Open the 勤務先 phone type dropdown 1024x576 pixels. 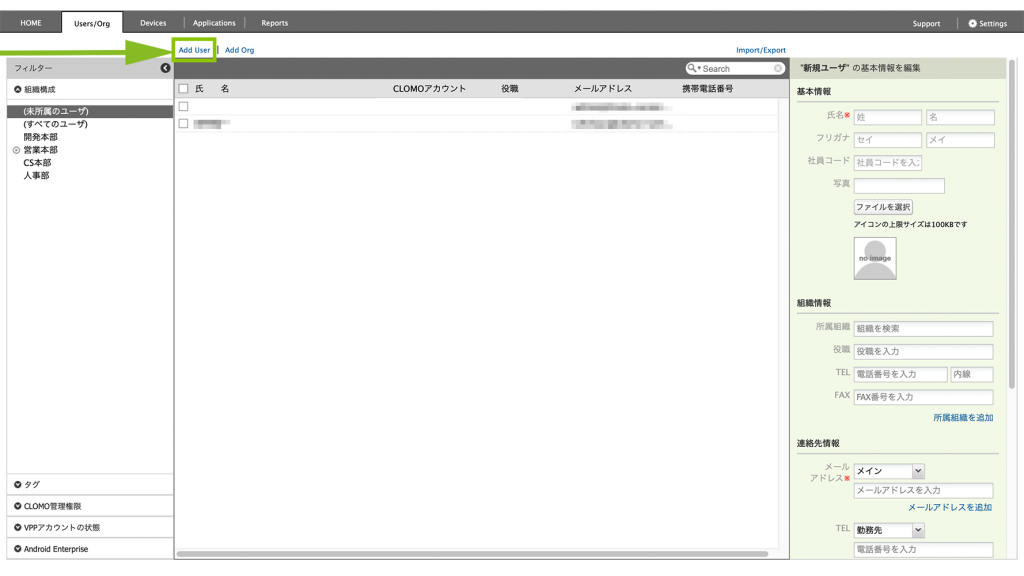(889, 530)
